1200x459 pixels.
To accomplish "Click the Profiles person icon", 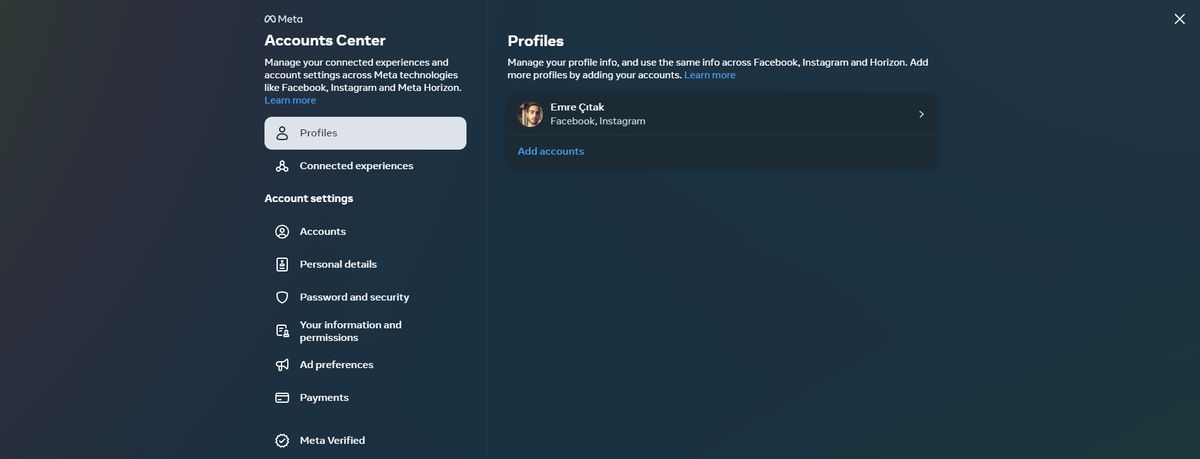I will click(x=282, y=133).
